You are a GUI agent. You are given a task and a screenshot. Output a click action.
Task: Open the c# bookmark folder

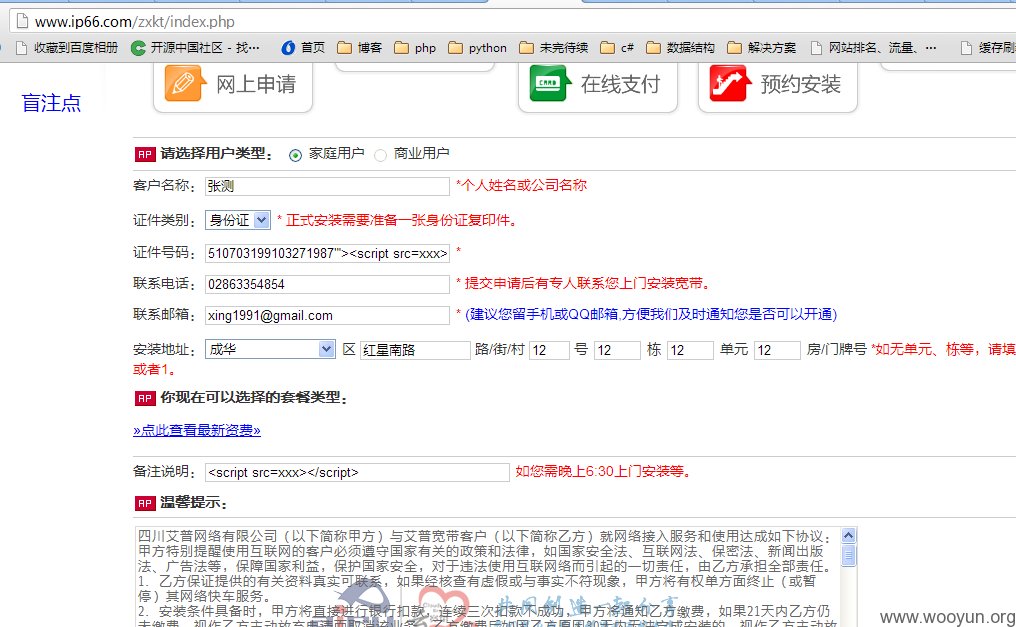(617, 47)
